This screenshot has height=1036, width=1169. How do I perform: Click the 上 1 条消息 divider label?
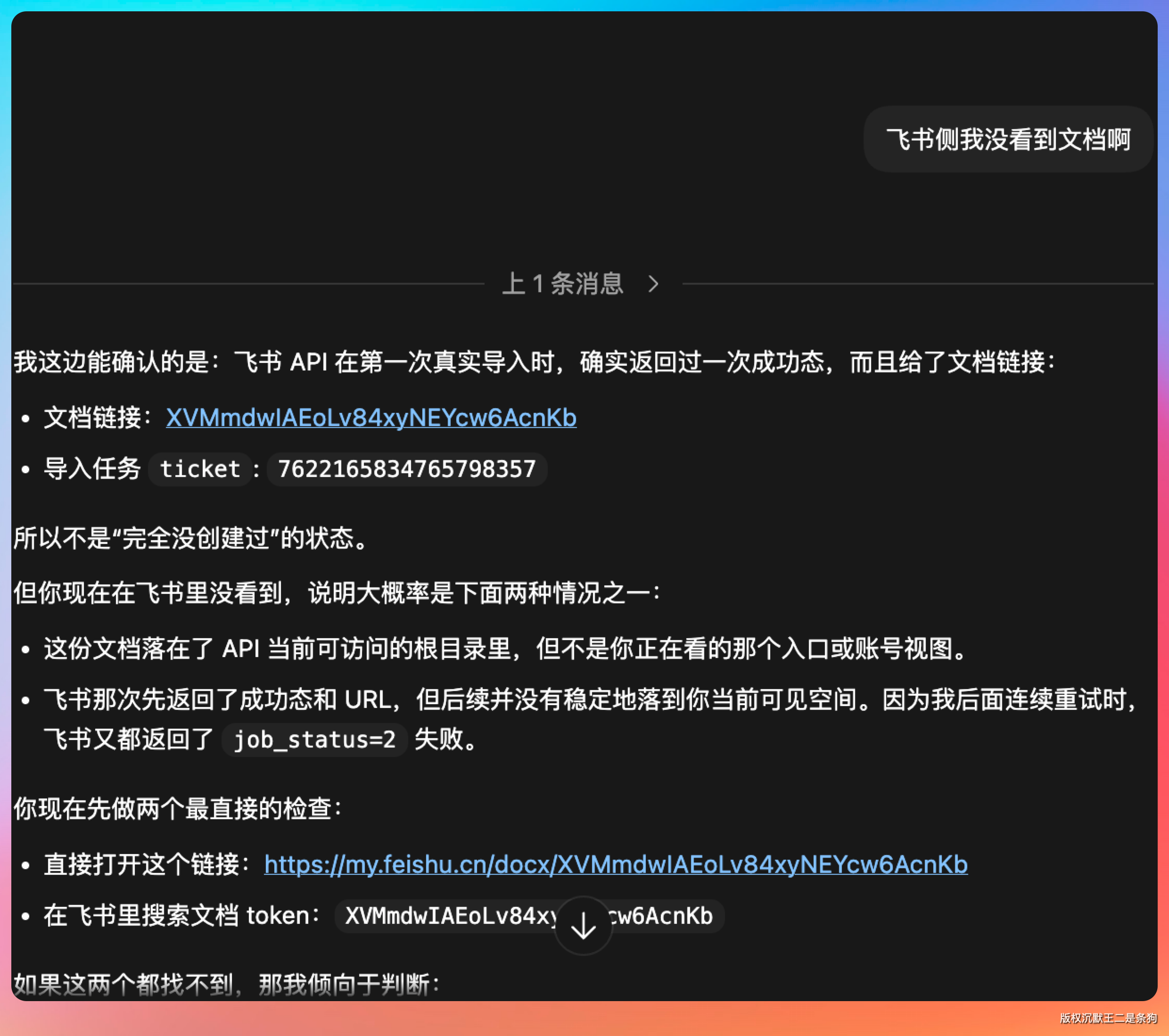point(563,284)
